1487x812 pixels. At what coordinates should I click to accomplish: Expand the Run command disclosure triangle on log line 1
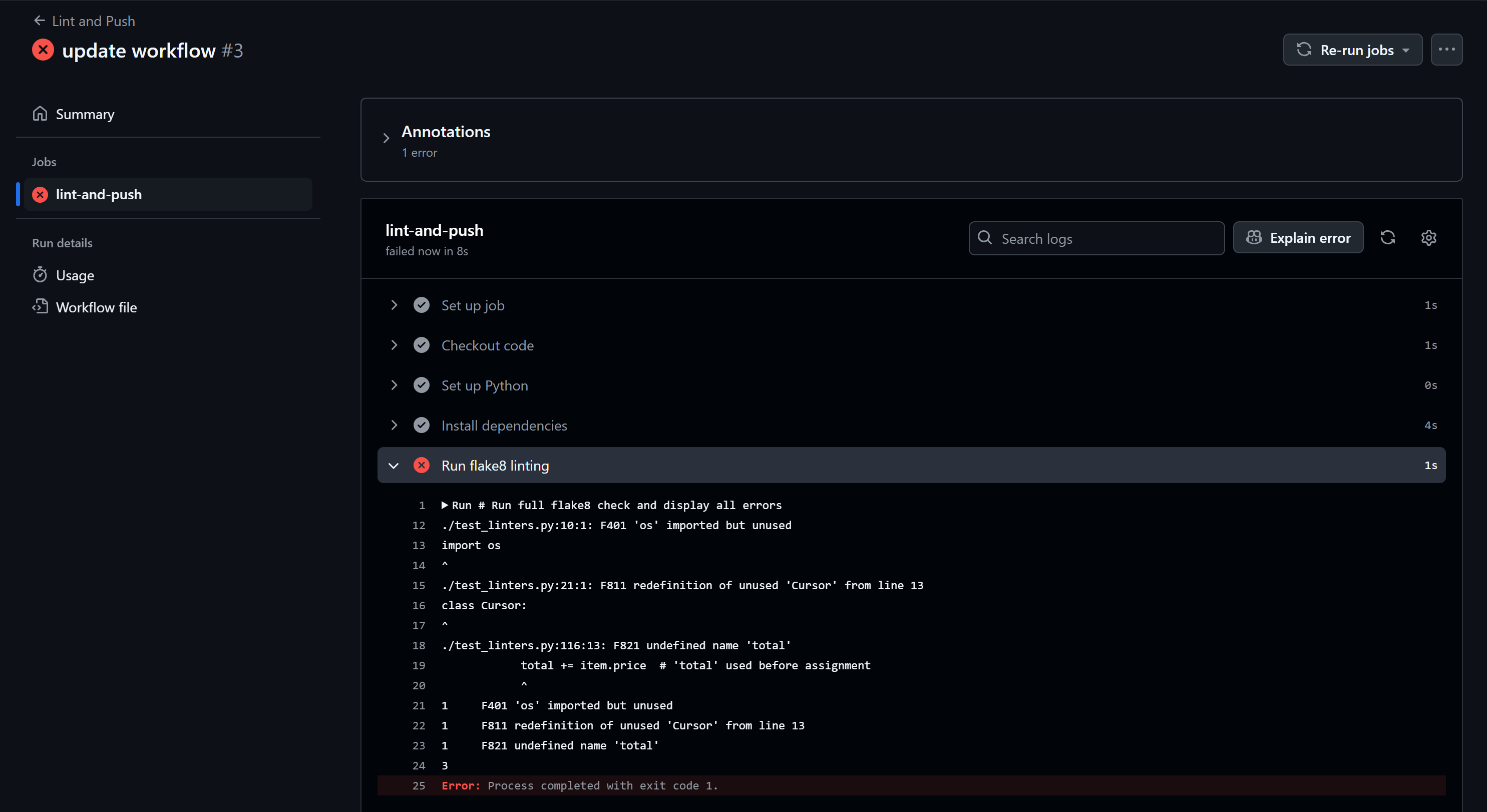coord(445,505)
